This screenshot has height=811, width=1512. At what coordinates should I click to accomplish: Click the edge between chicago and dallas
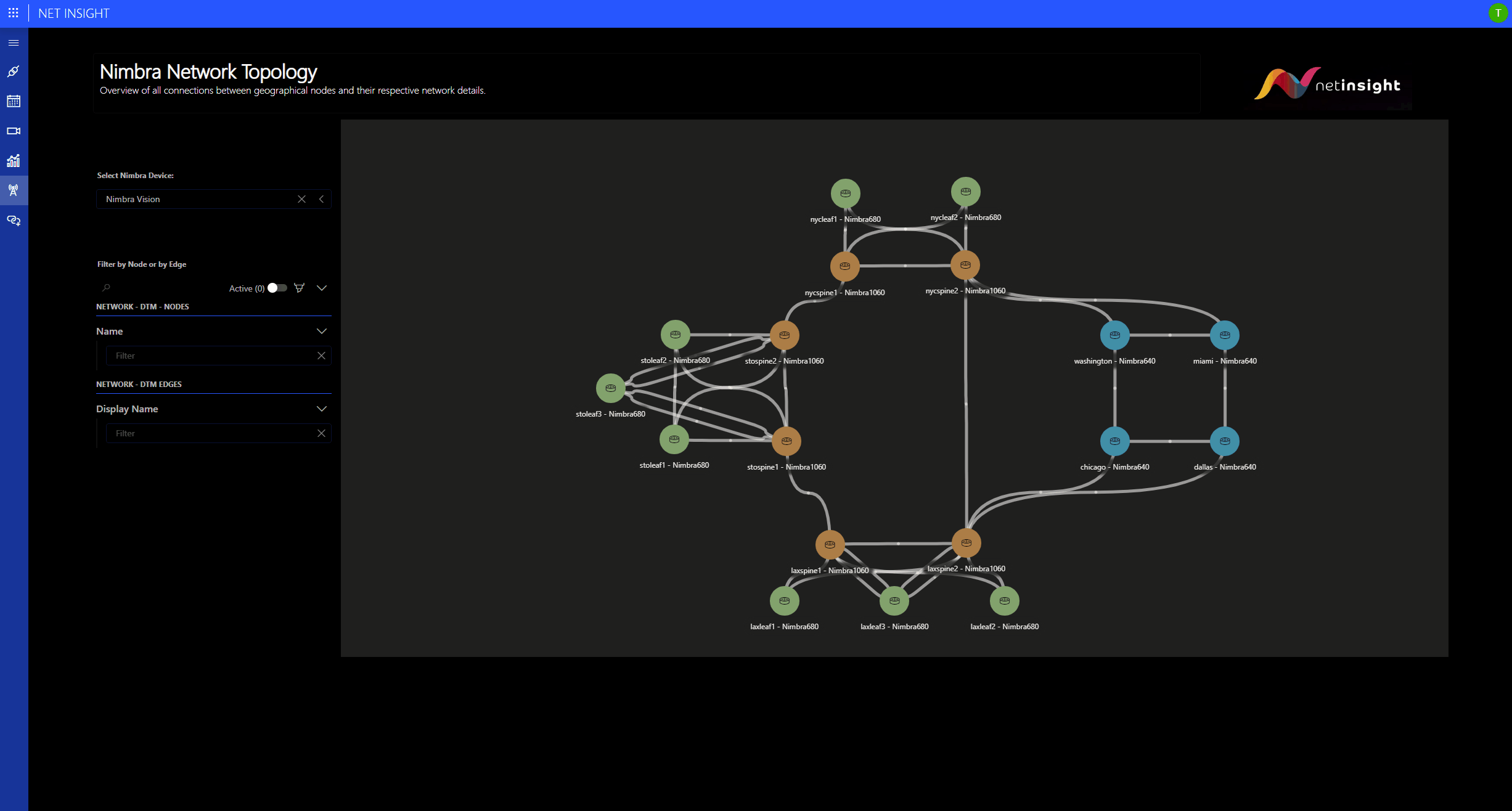tap(1169, 441)
